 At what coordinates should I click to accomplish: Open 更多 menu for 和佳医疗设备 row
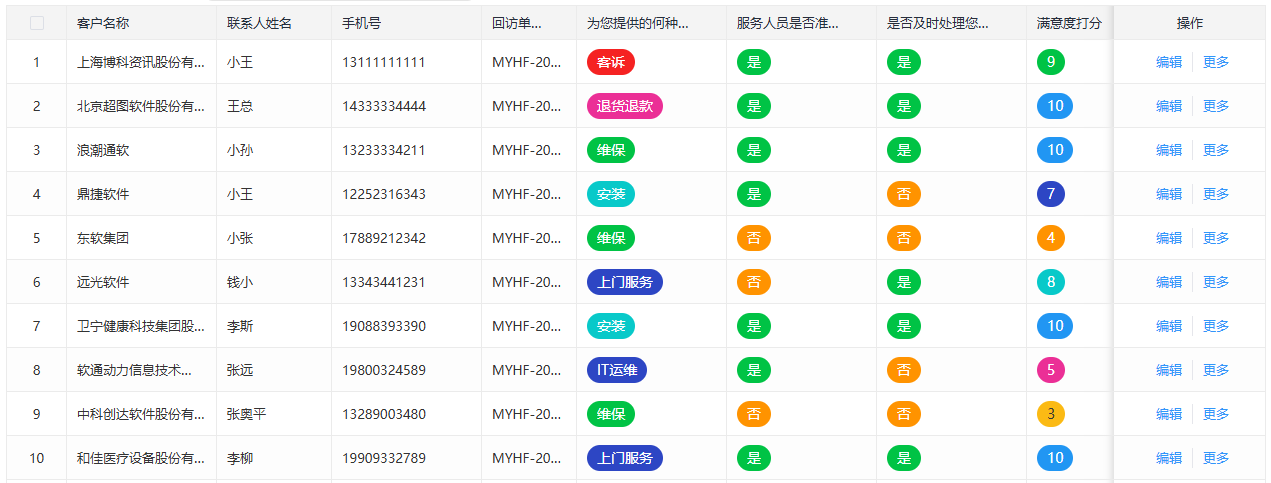tap(1216, 458)
